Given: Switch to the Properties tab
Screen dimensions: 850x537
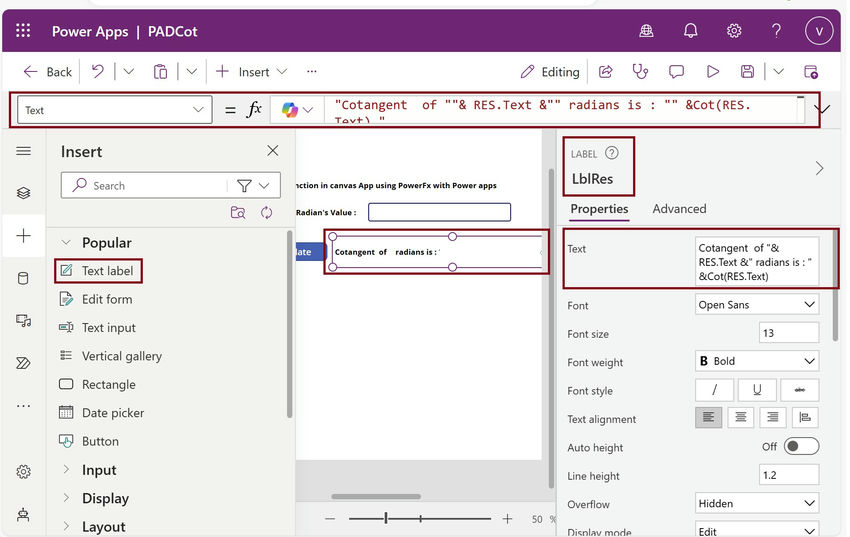Looking at the screenshot, I should tap(599, 209).
